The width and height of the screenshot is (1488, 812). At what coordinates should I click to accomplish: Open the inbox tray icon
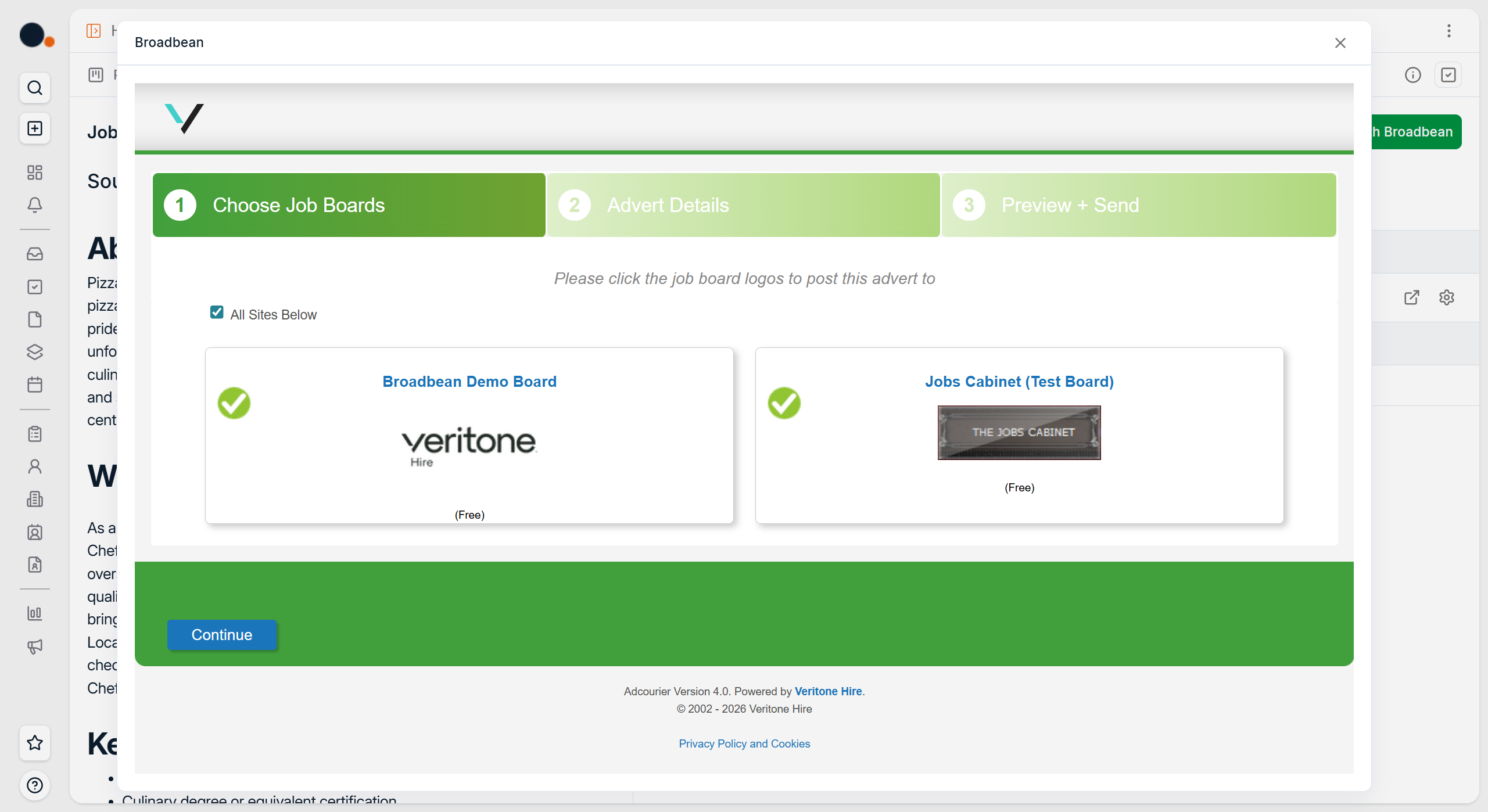click(x=35, y=254)
